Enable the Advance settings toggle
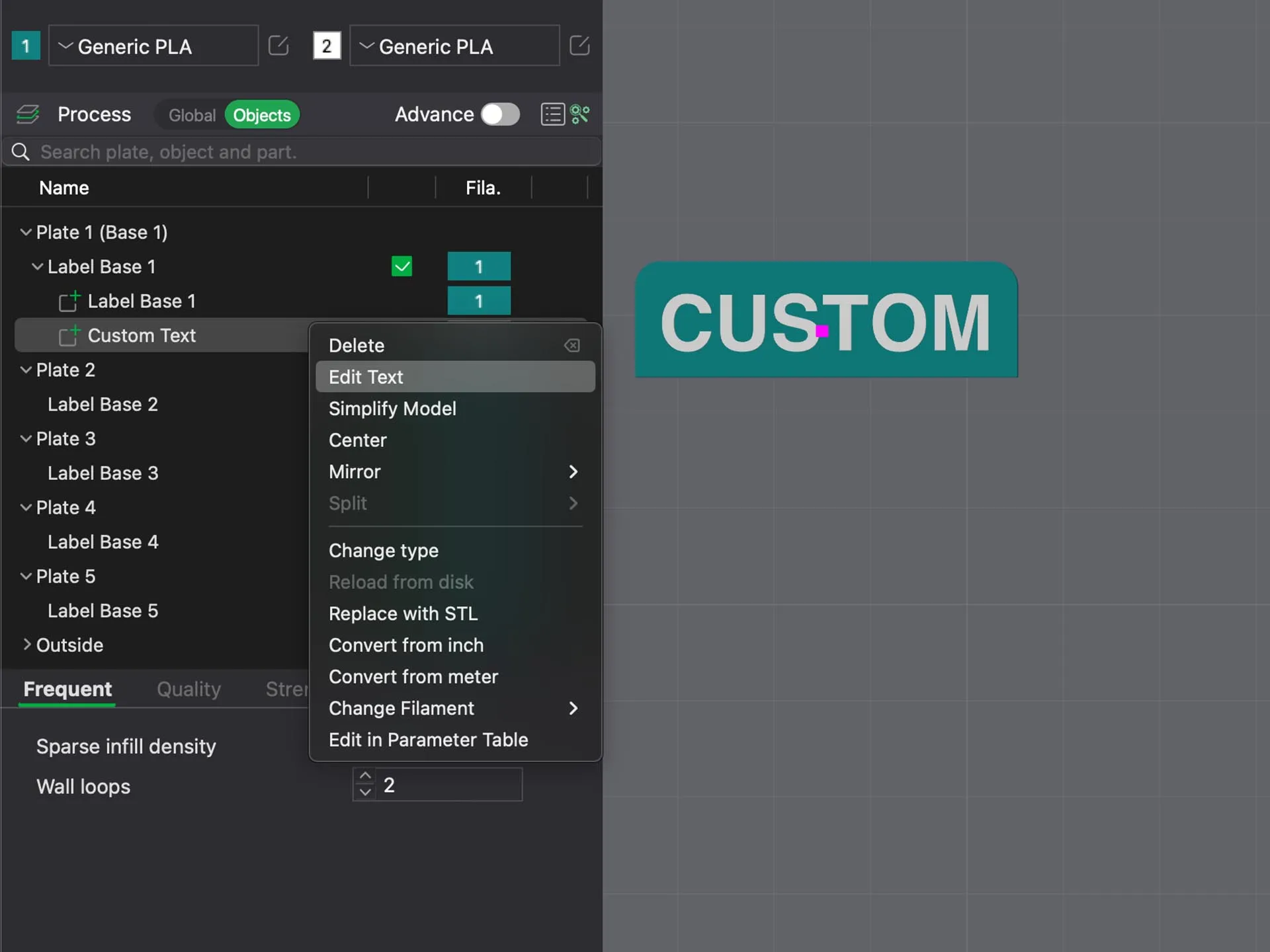 click(500, 114)
